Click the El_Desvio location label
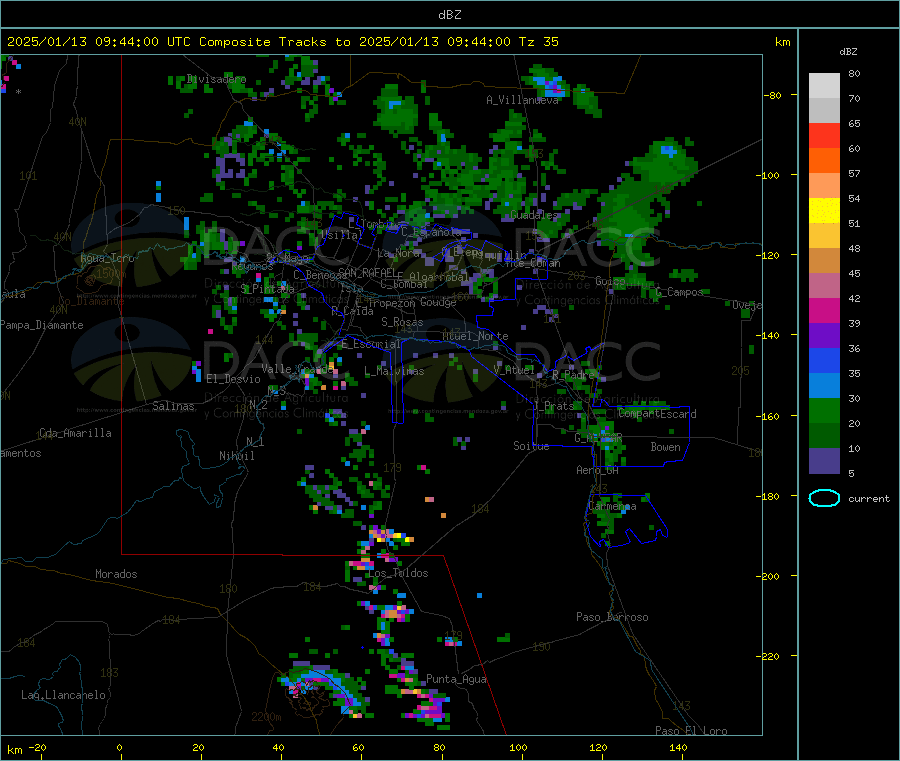Viewport: 900px width, 761px height. 233,379
